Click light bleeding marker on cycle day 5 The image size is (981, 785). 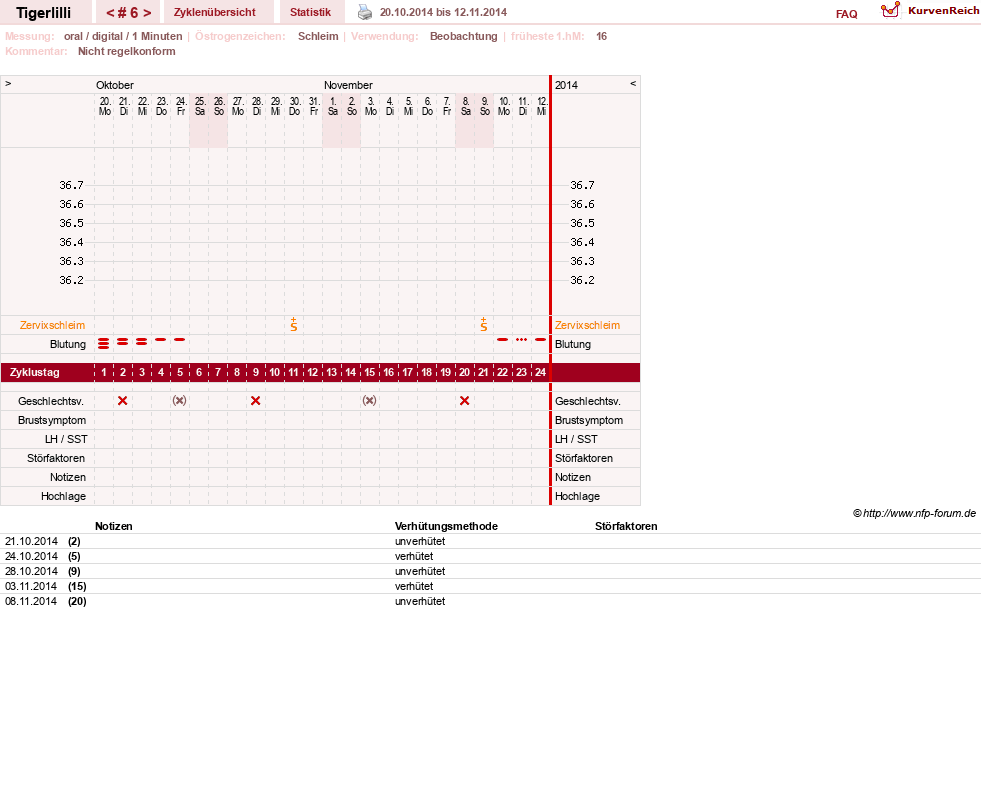(180, 340)
